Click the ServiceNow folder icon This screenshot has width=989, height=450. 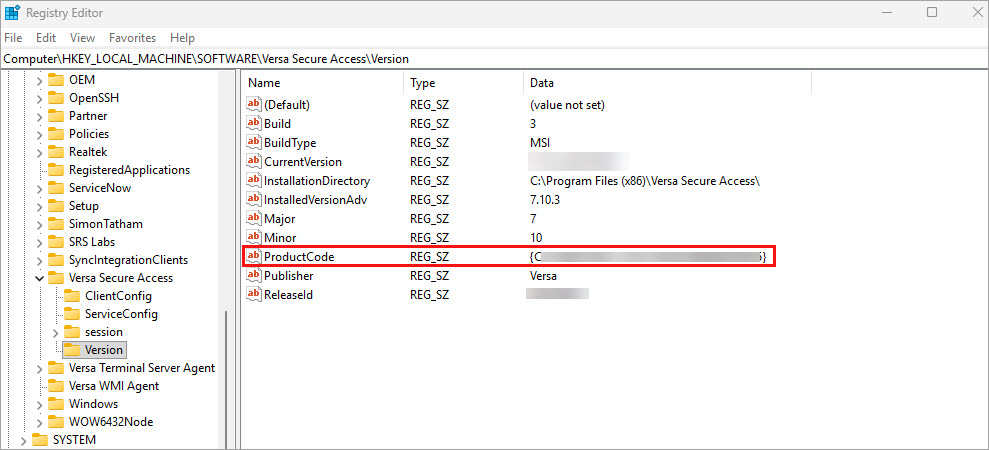click(x=57, y=188)
